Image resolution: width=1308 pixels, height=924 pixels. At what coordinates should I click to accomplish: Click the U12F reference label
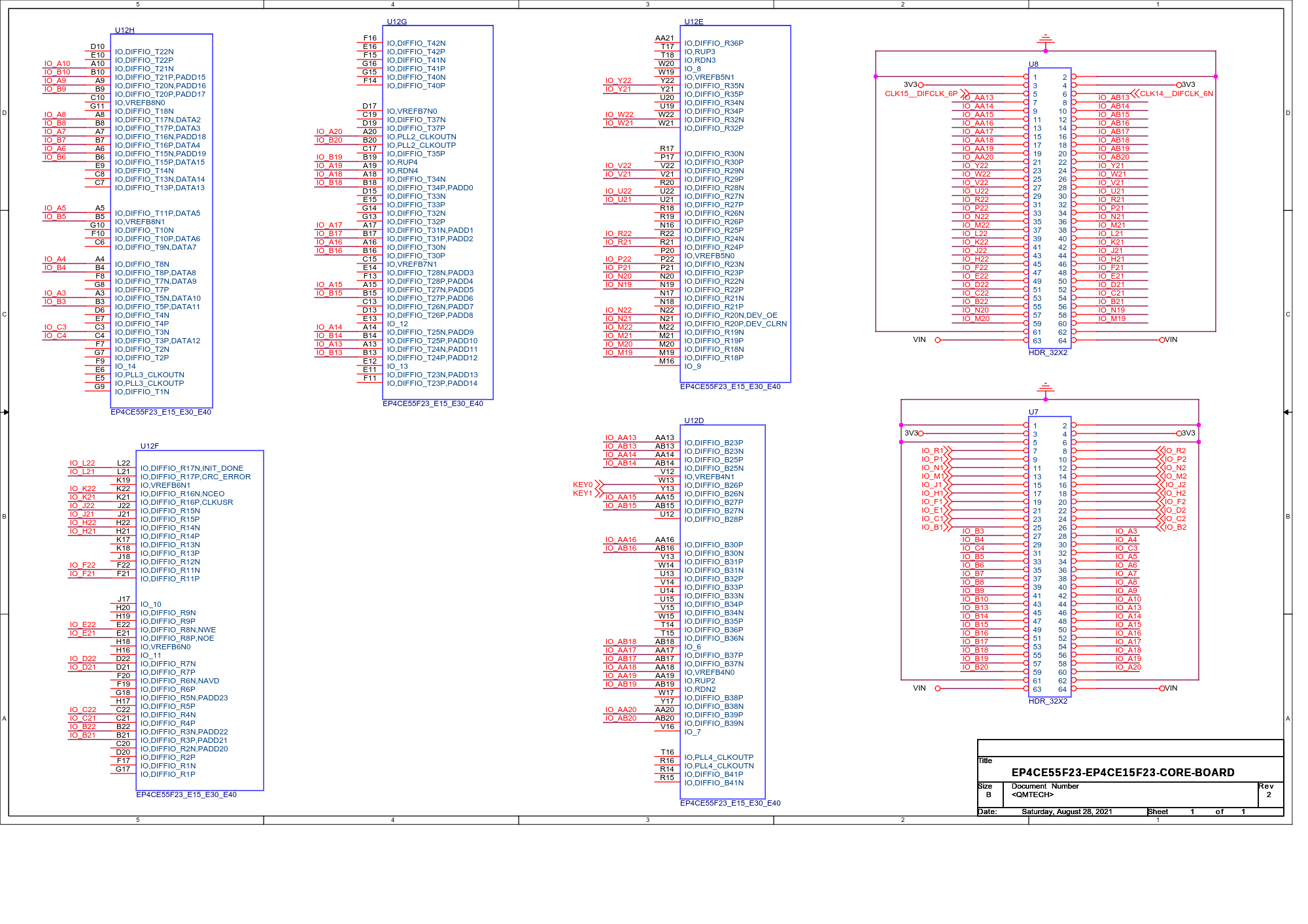(149, 446)
